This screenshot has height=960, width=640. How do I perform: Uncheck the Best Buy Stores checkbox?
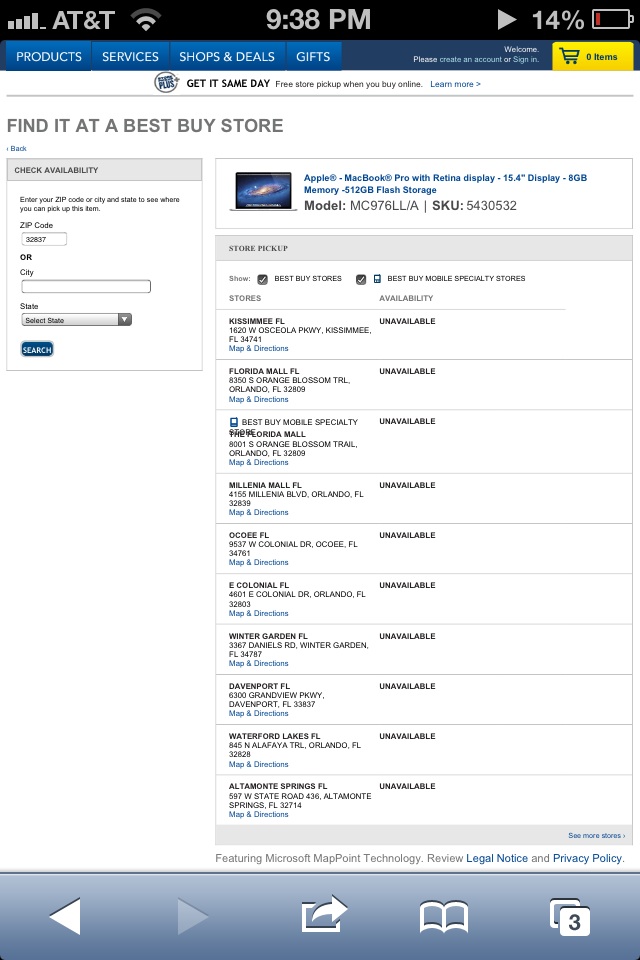(263, 279)
